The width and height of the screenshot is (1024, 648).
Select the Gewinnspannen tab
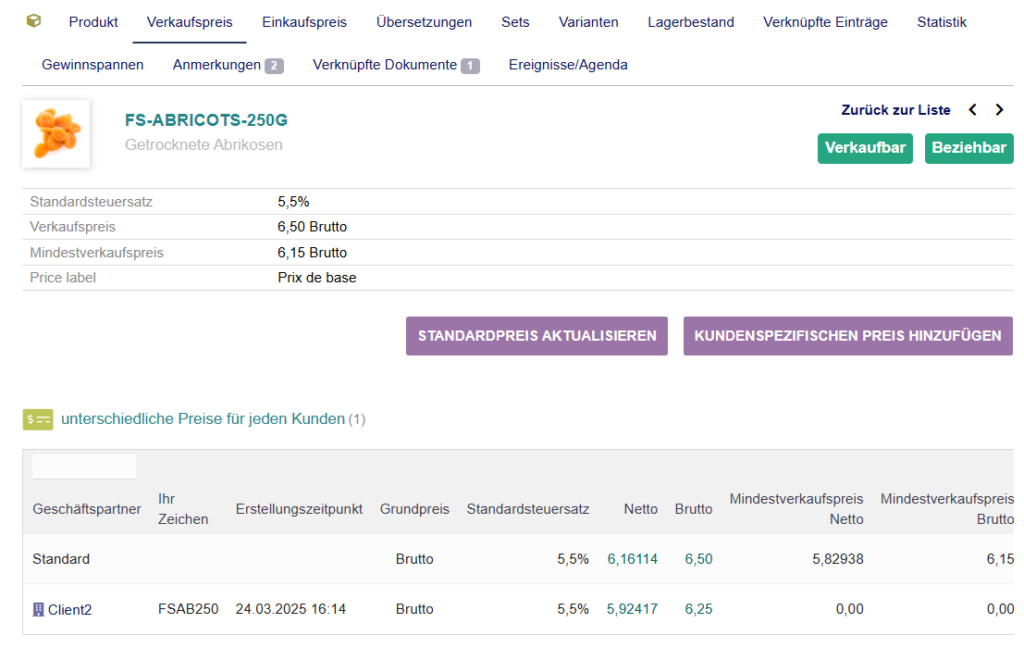point(93,65)
